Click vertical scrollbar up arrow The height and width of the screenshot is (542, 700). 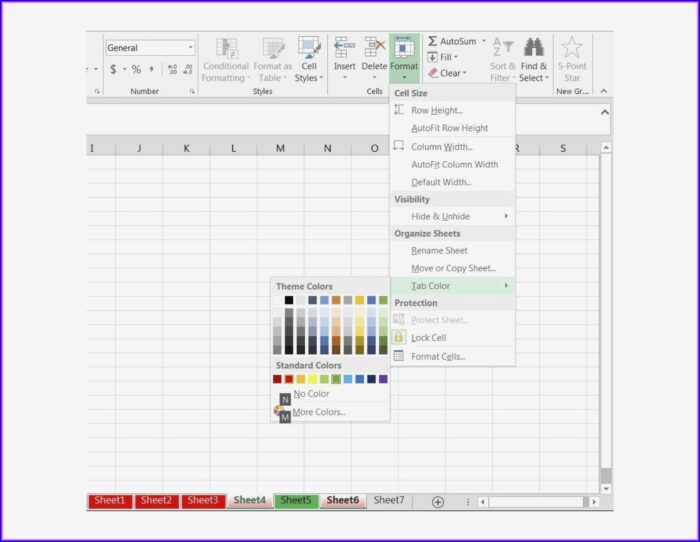point(606,147)
